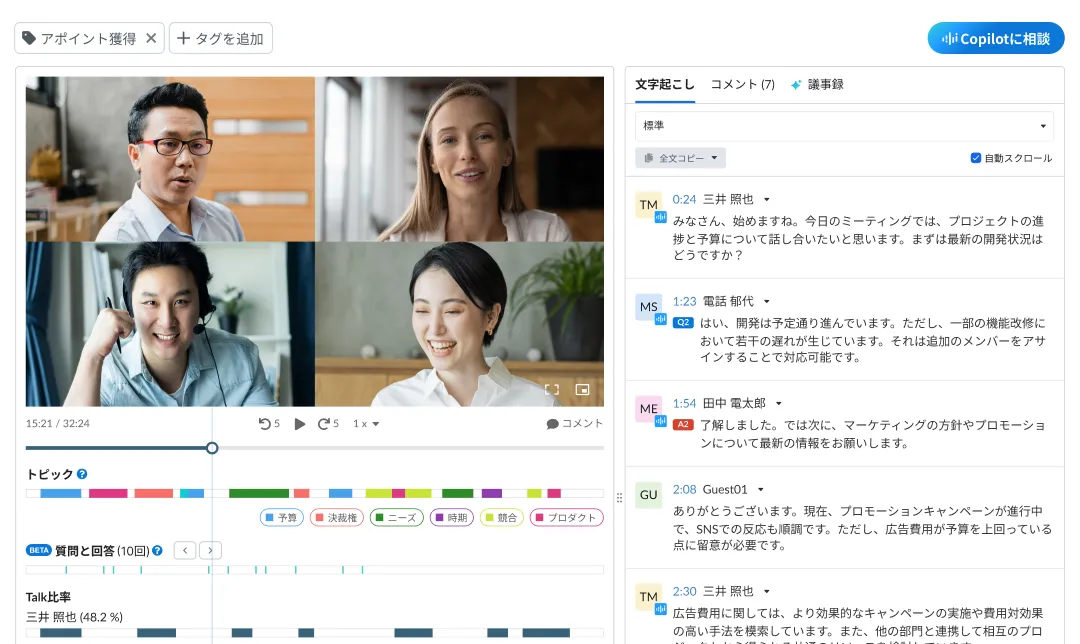Open the 標準 transcript mode dropdown
The height and width of the screenshot is (644, 1080).
845,126
